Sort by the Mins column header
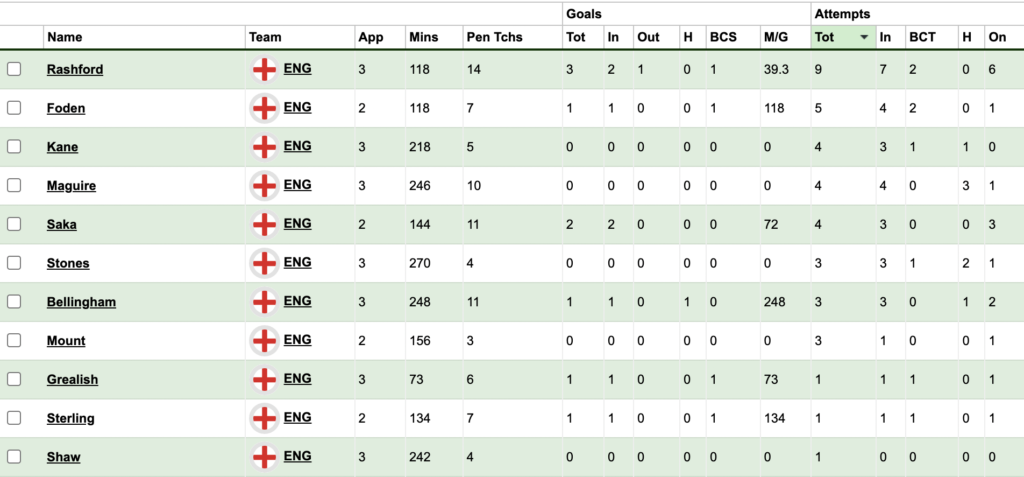Viewport: 1024px width, 477px height. coord(423,37)
